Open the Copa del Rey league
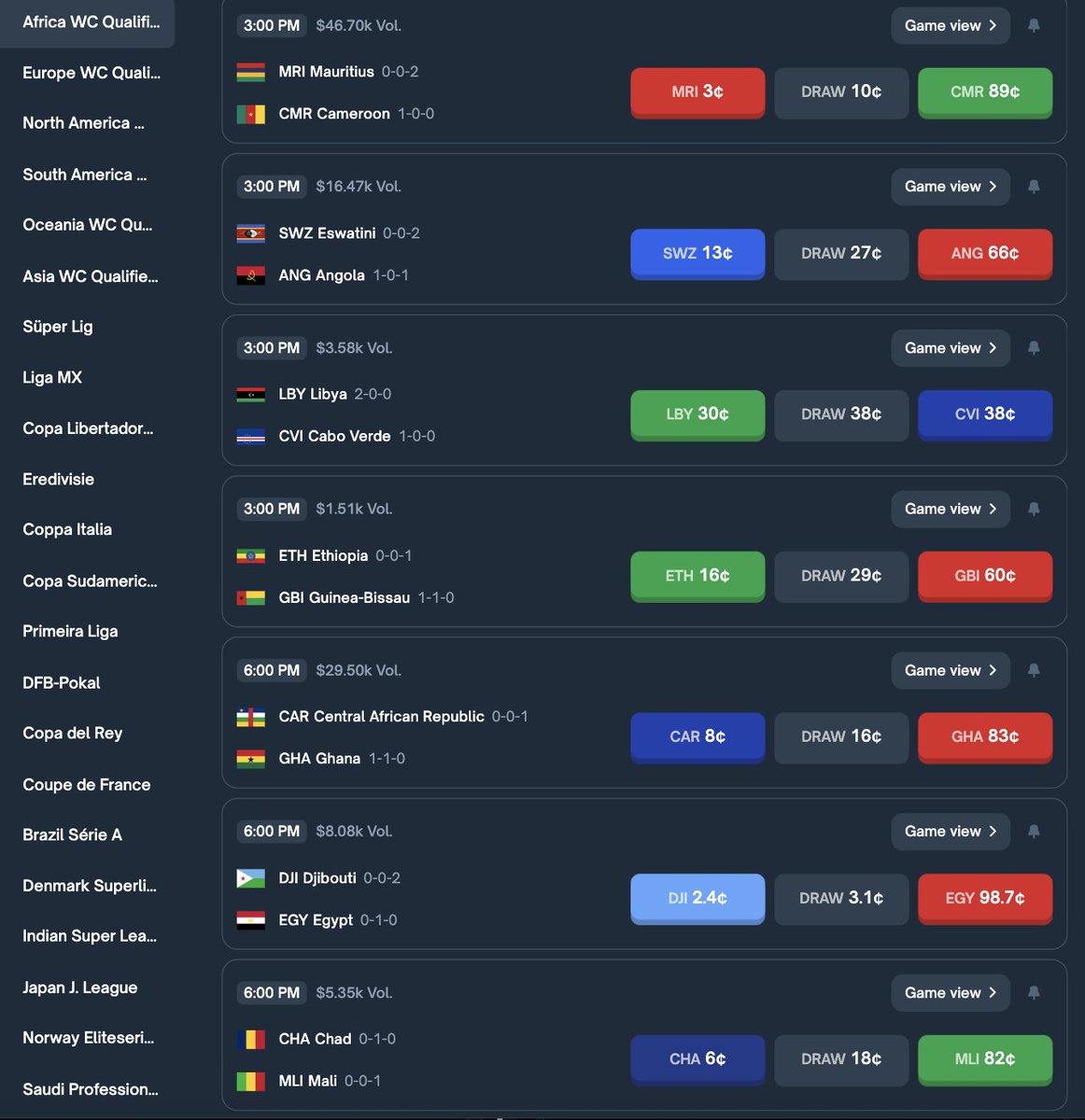This screenshot has width=1085, height=1120. point(73,734)
